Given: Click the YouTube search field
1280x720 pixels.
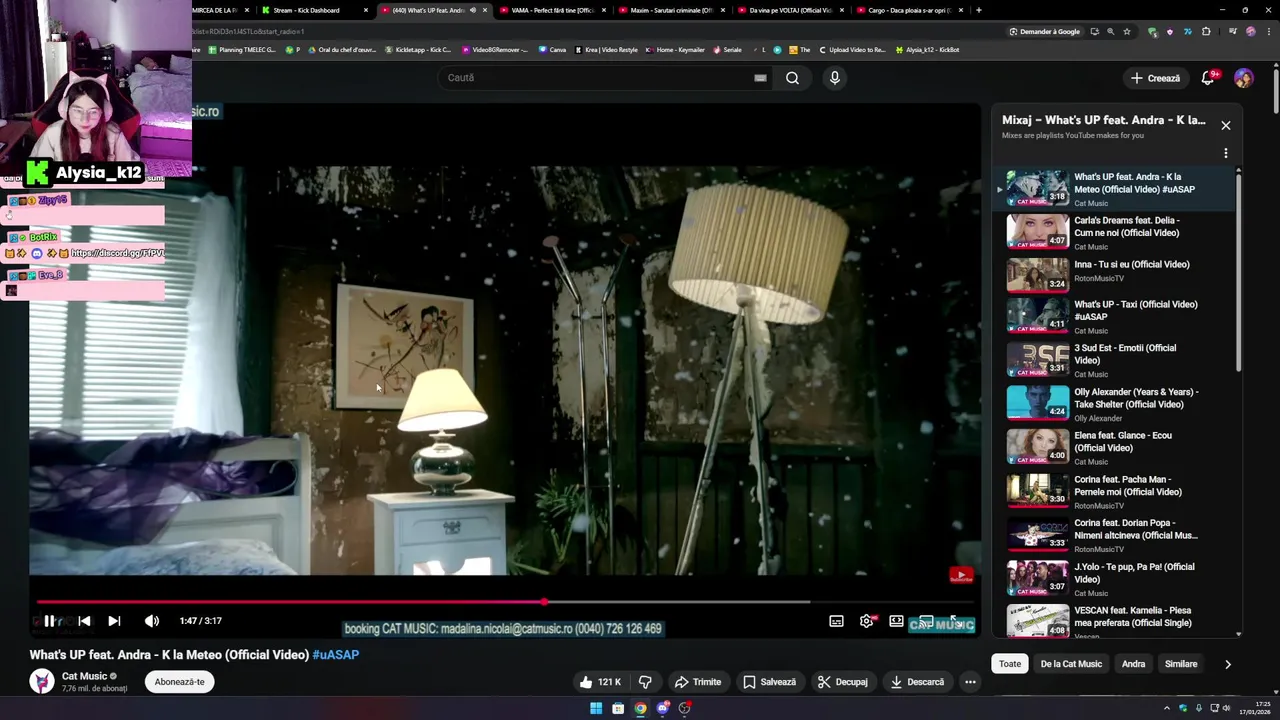Looking at the screenshot, I should 595,78.
